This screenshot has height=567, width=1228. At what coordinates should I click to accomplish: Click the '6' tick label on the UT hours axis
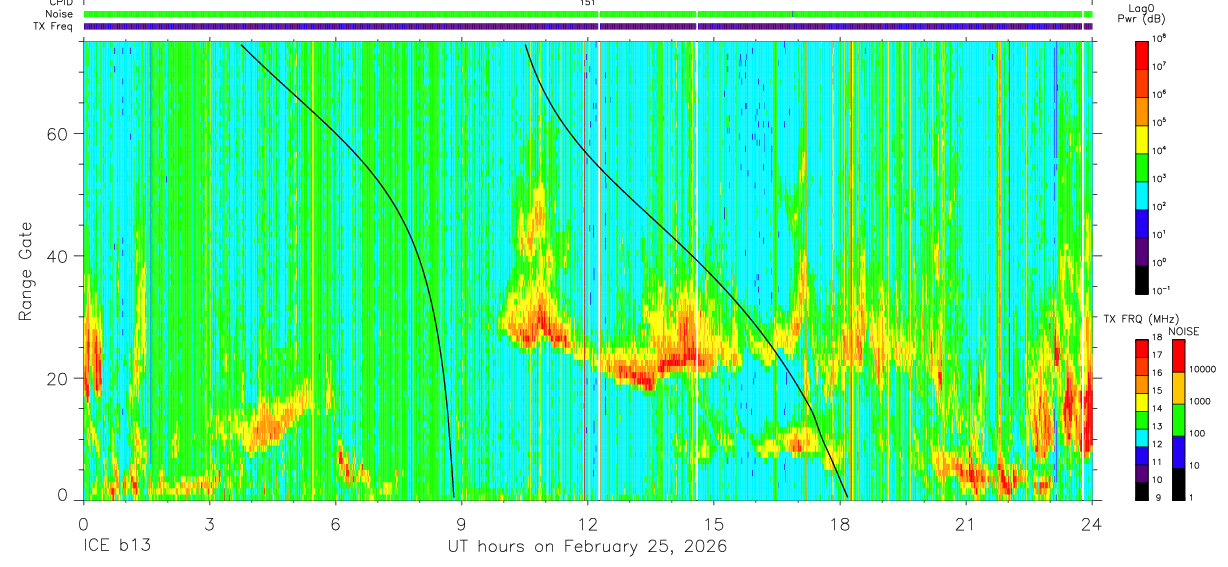(x=336, y=523)
